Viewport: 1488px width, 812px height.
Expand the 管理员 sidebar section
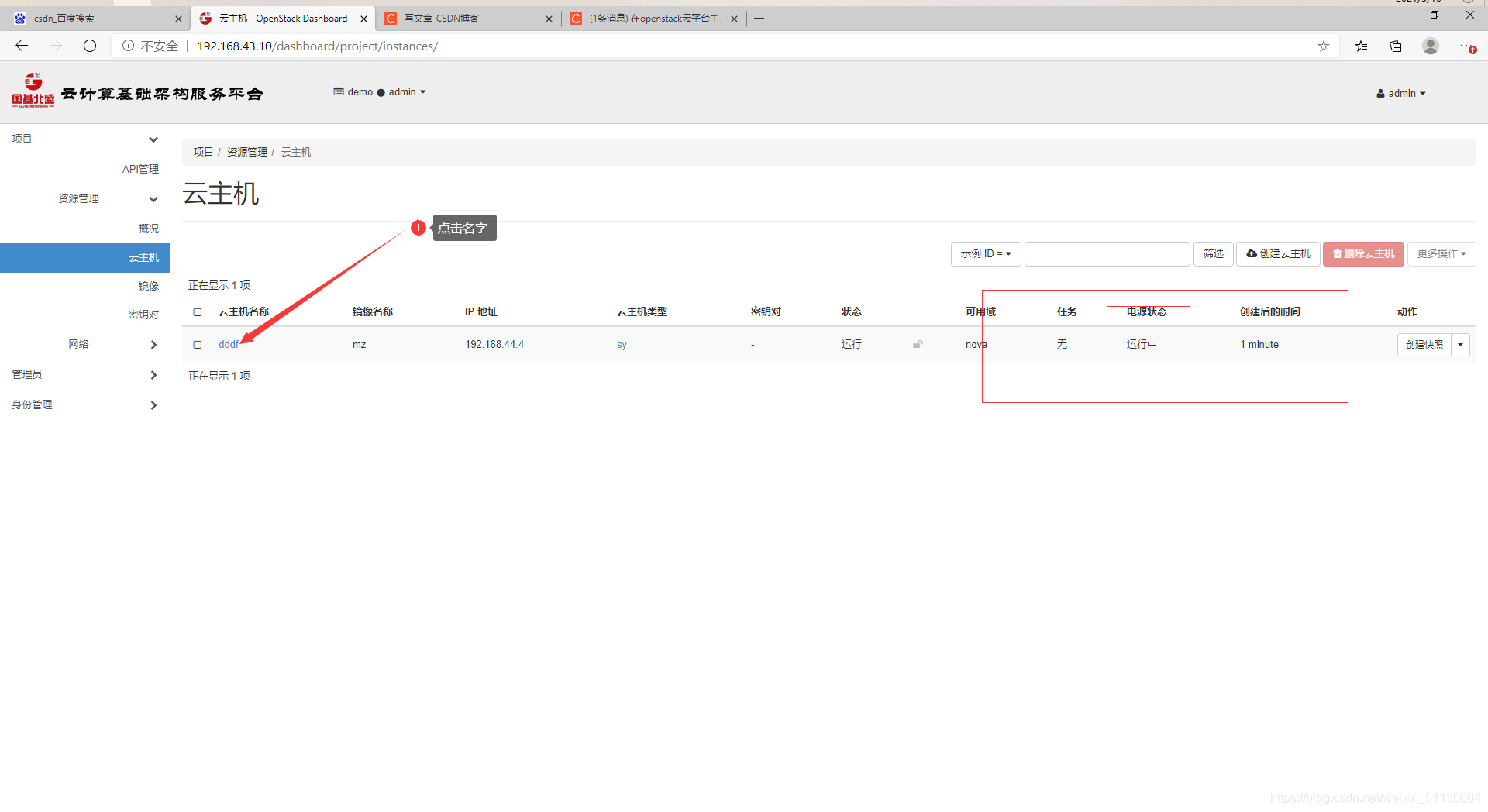(153, 375)
